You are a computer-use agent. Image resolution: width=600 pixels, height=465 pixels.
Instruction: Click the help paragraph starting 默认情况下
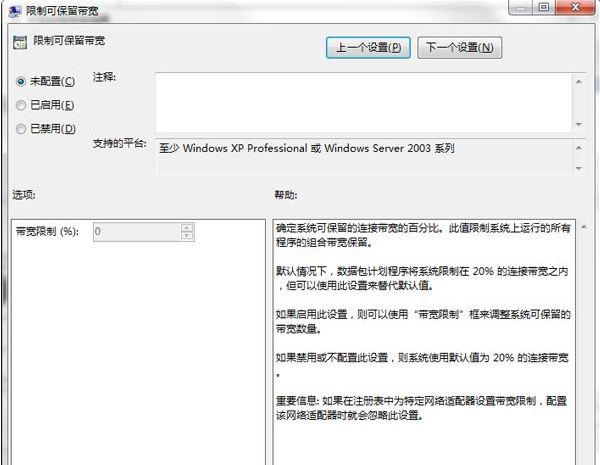click(422, 278)
